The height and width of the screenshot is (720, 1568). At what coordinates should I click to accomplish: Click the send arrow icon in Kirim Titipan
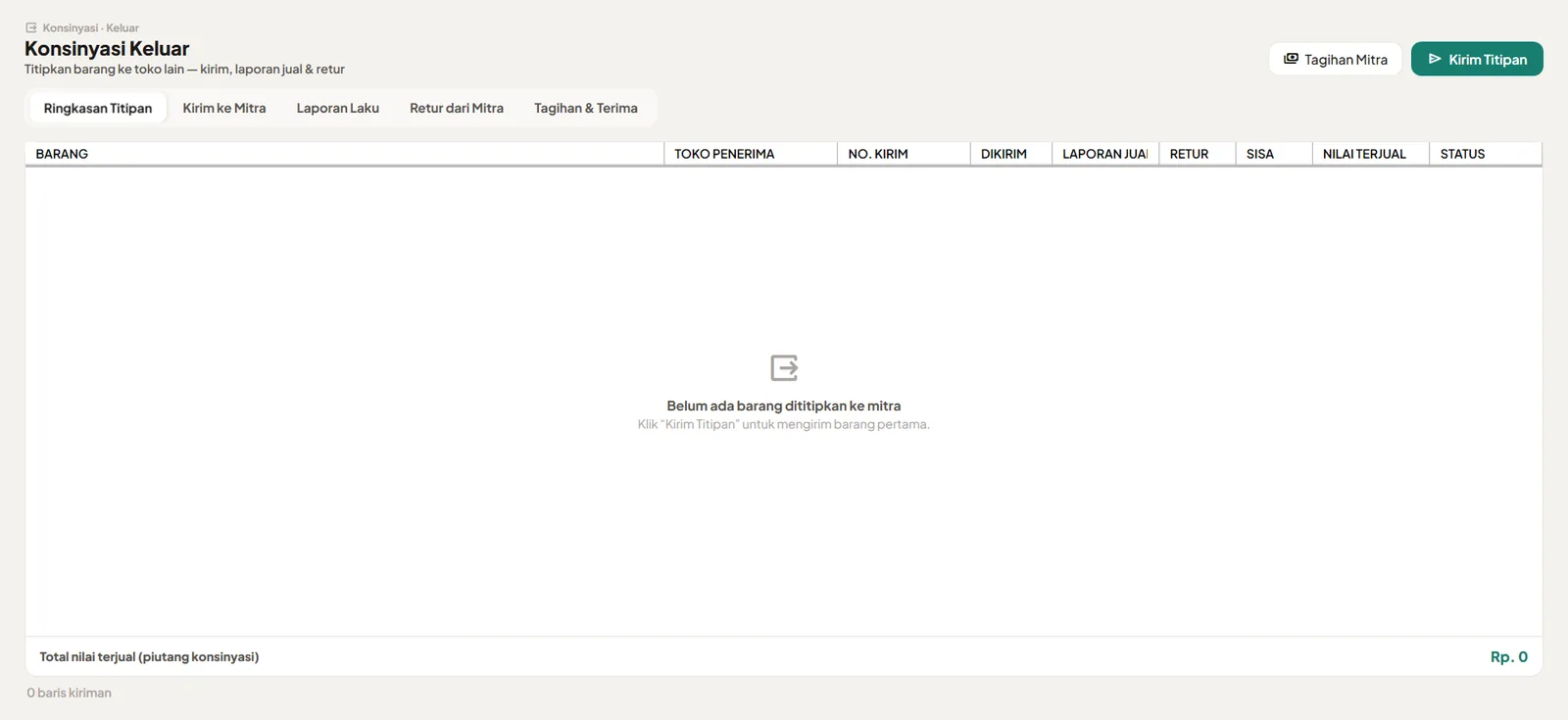coord(1435,59)
